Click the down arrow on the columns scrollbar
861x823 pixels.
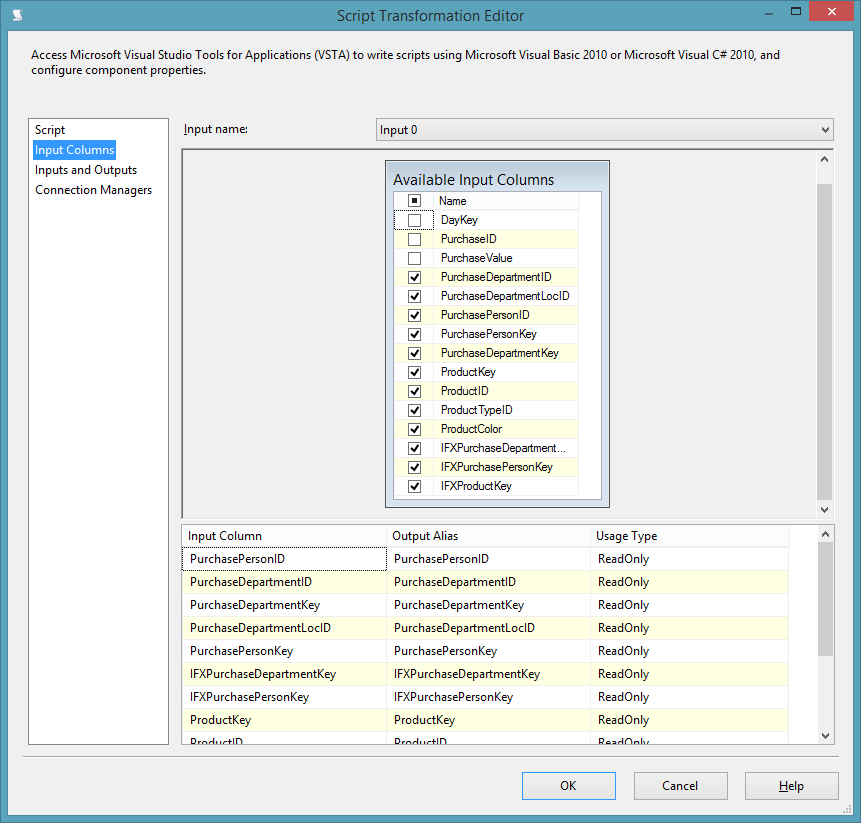[x=824, y=509]
